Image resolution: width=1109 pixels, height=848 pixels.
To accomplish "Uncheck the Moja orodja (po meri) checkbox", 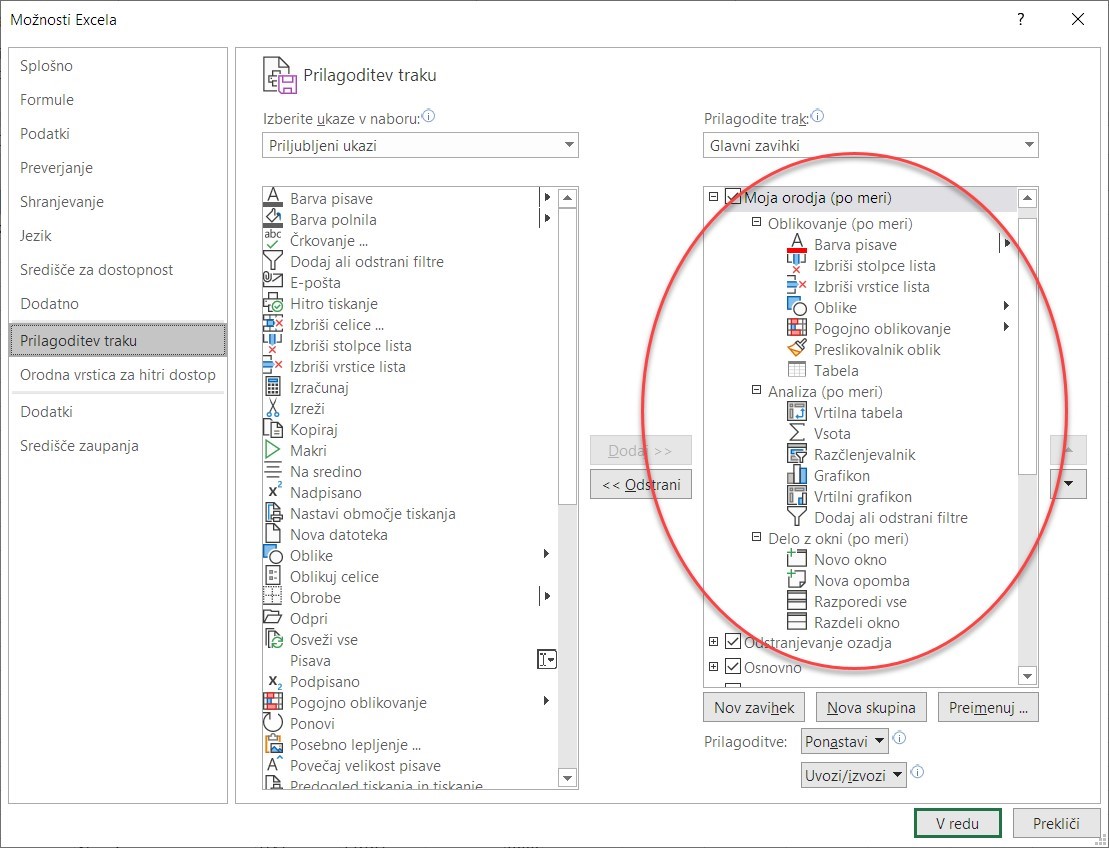I will 733,197.
